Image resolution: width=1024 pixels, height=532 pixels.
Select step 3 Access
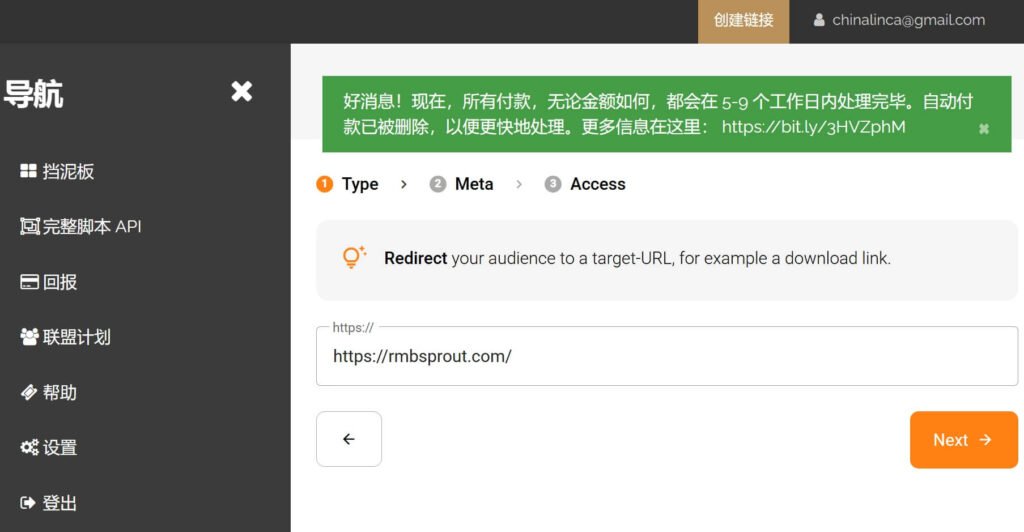pos(586,184)
